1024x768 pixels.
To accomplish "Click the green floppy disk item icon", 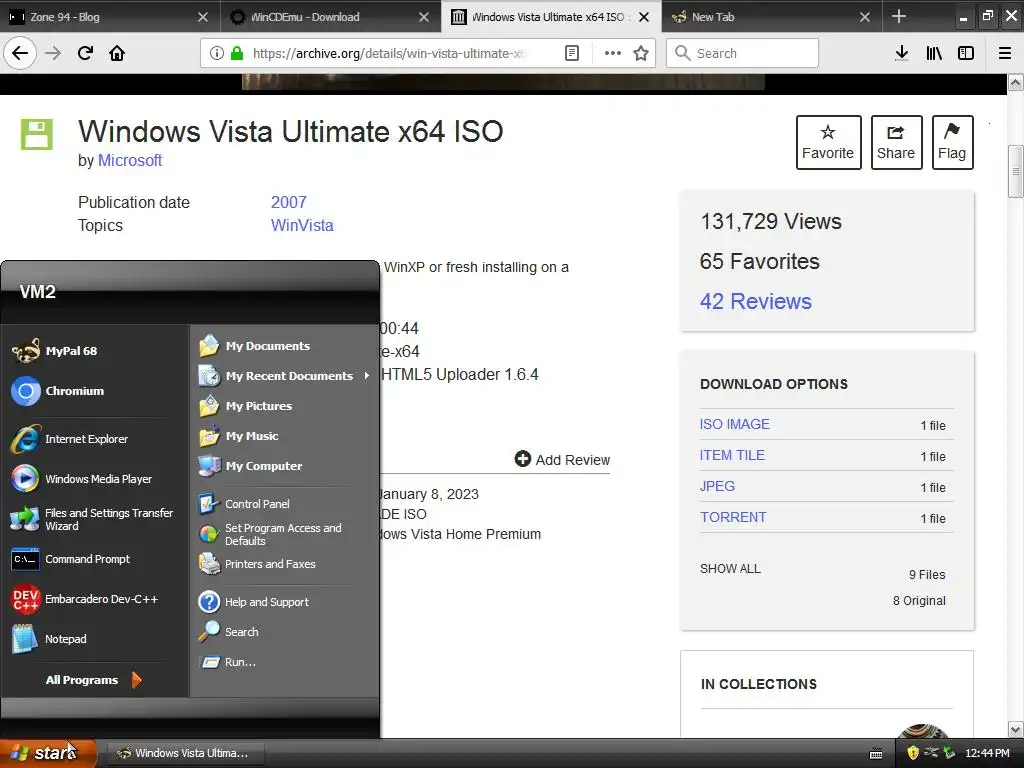I will pos(37,135).
